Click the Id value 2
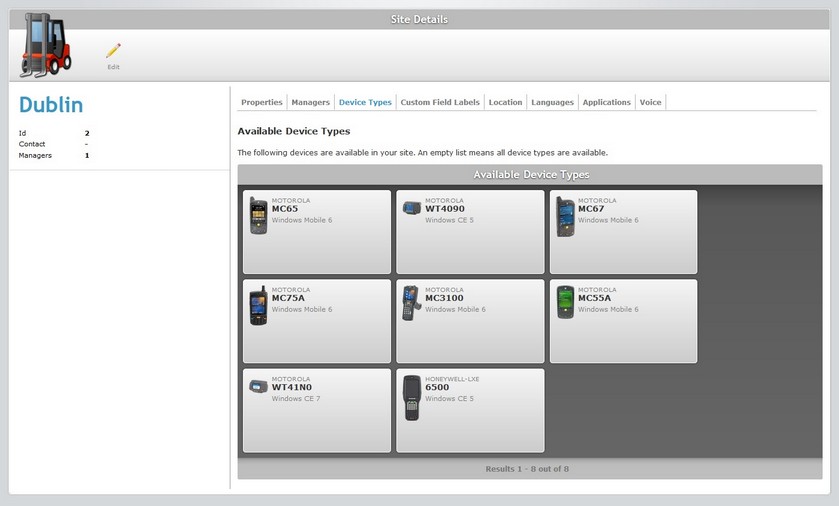 tap(87, 133)
